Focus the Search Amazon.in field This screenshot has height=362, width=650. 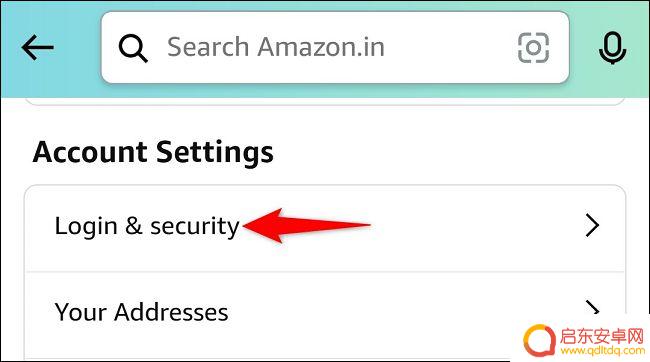(335, 47)
